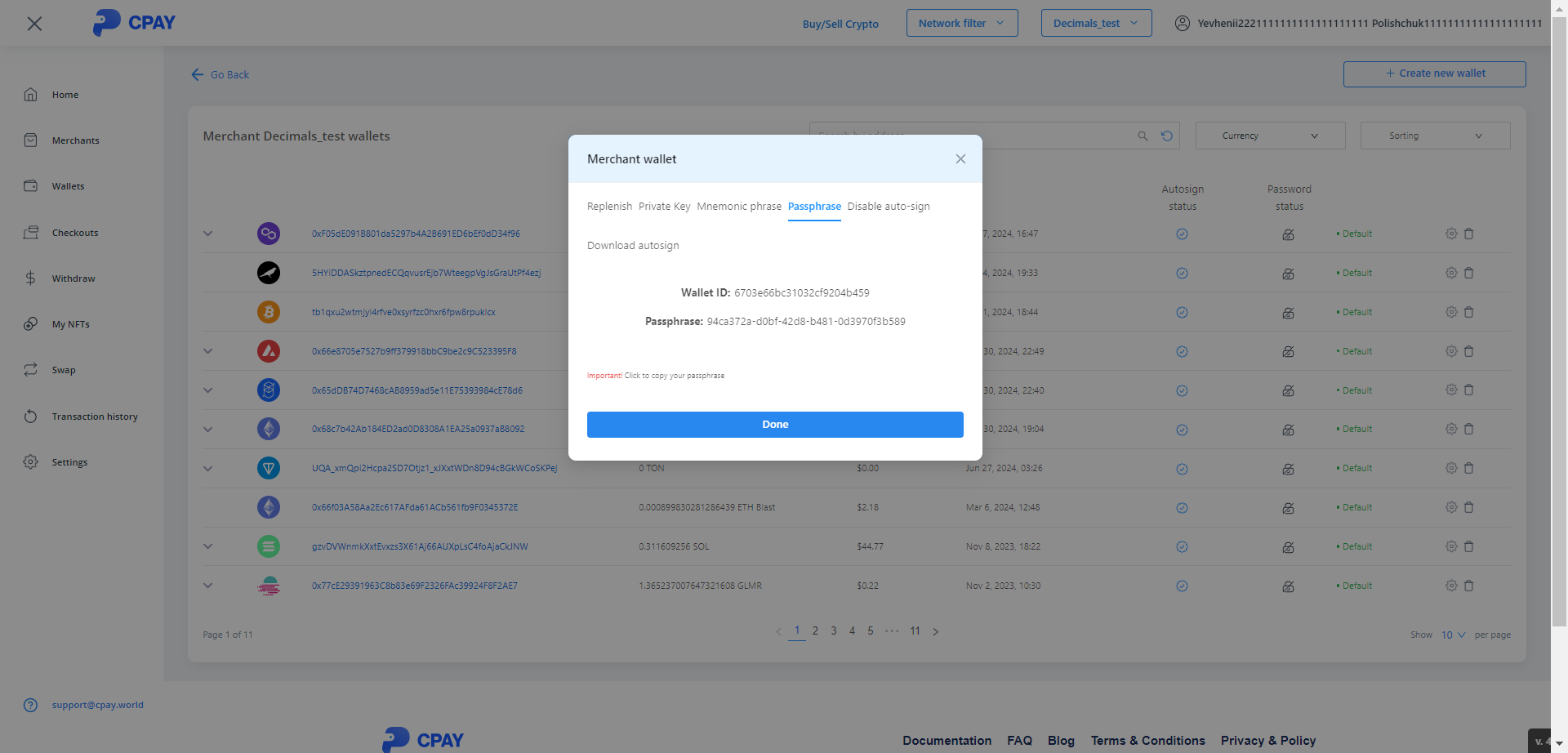Screen dimensions: 1568x753
Task: Go to page 2 in pagination
Action: point(815,631)
